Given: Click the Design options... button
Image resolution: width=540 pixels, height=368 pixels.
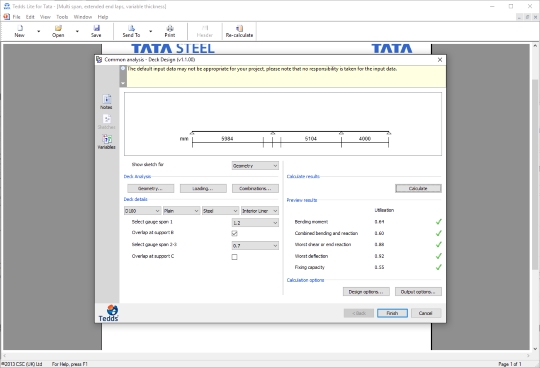Looking at the screenshot, I should (366, 292).
